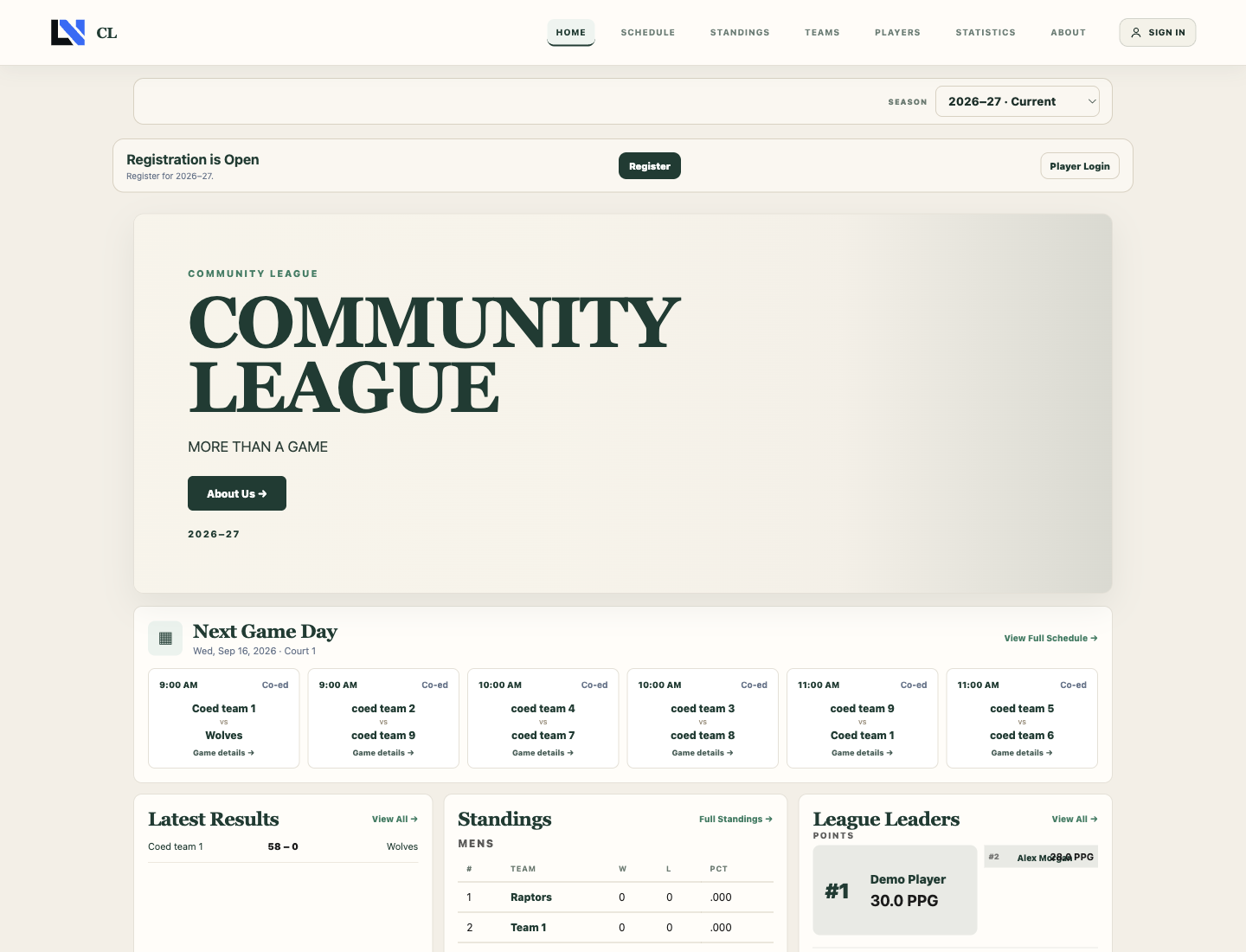
Task: Open the Statistics nav item
Action: coord(986,32)
